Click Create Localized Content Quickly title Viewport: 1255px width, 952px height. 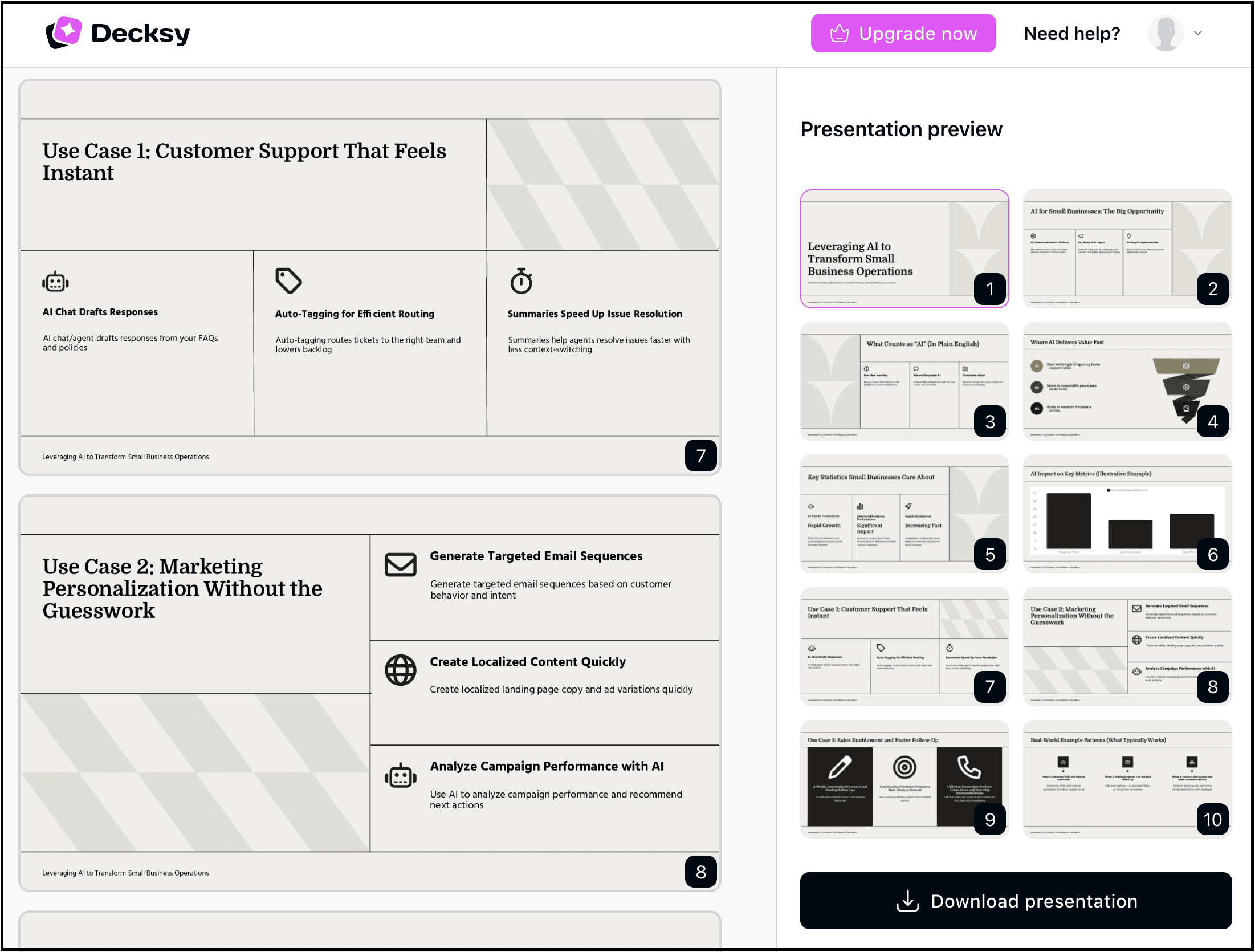[527, 661]
